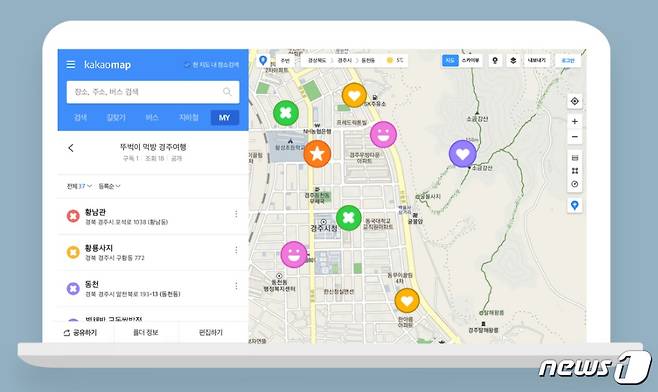Open 폴더 정보 folder info
The width and height of the screenshot is (658, 392).
pyautogui.click(x=146, y=333)
